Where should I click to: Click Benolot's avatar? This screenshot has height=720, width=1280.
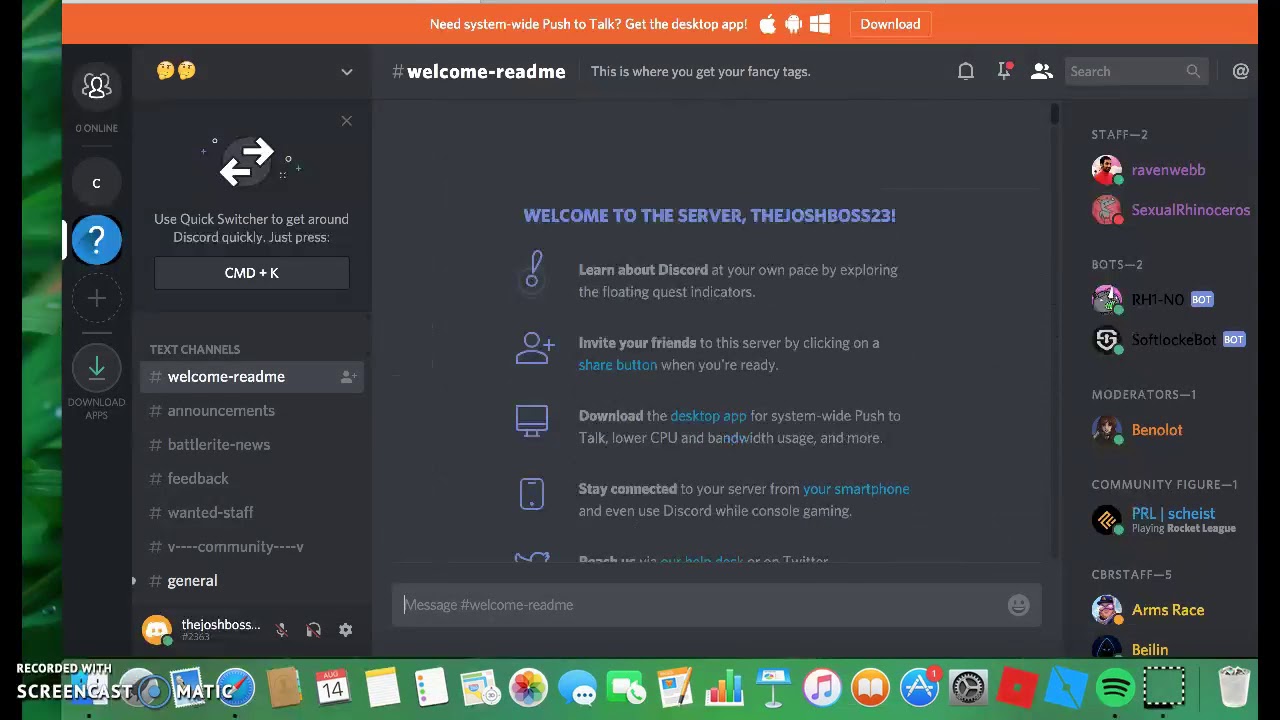(x=1107, y=430)
